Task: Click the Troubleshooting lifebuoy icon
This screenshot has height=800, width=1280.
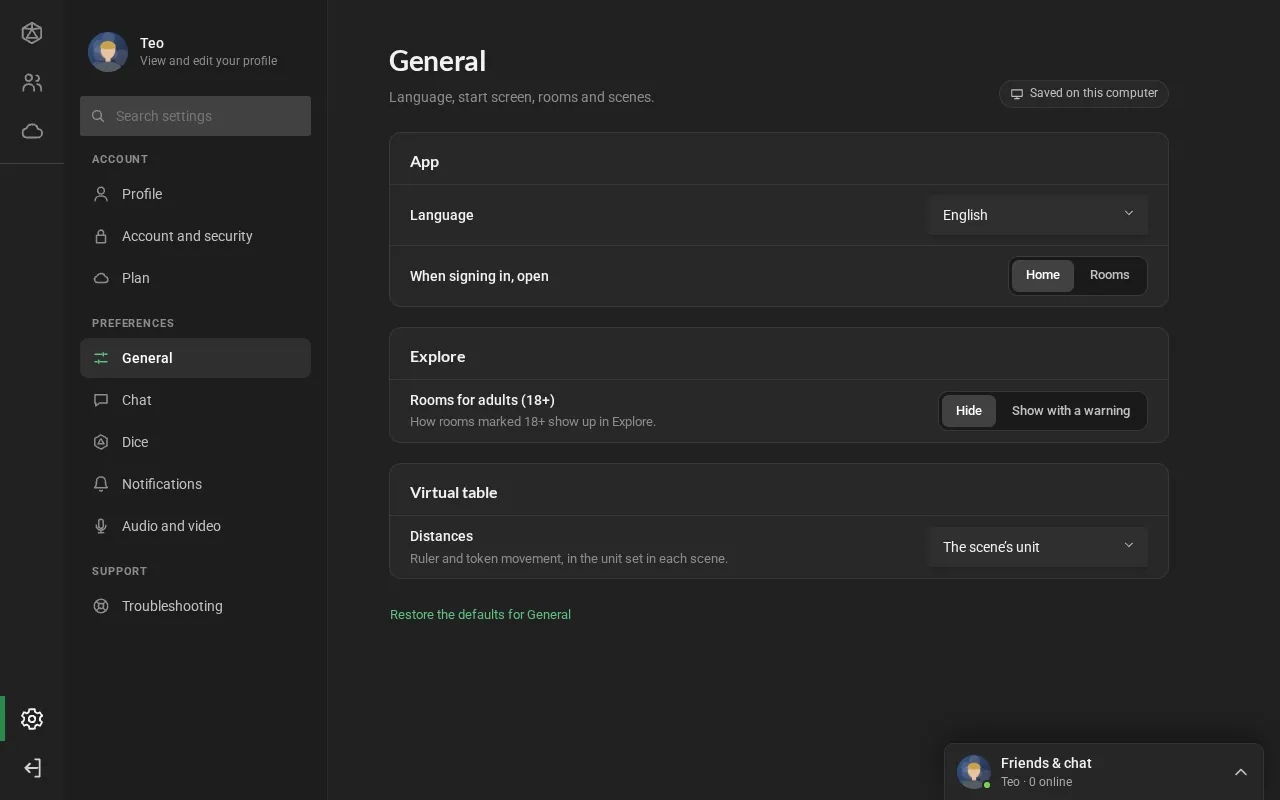Action: (x=101, y=606)
